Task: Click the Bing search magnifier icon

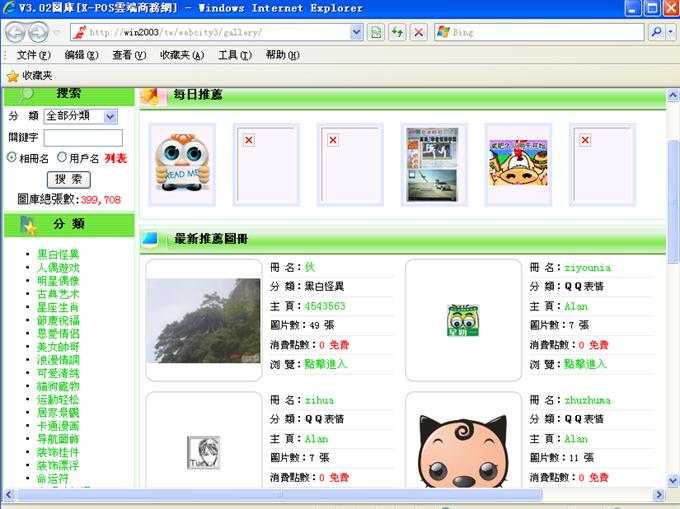Action: coord(657,32)
